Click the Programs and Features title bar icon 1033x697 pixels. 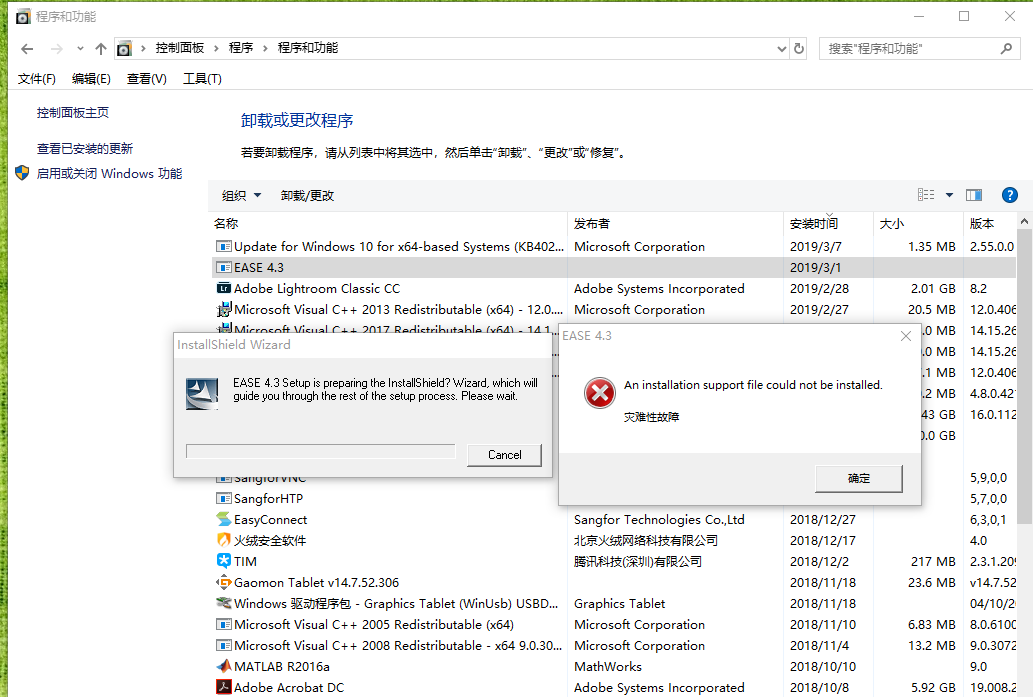23,16
